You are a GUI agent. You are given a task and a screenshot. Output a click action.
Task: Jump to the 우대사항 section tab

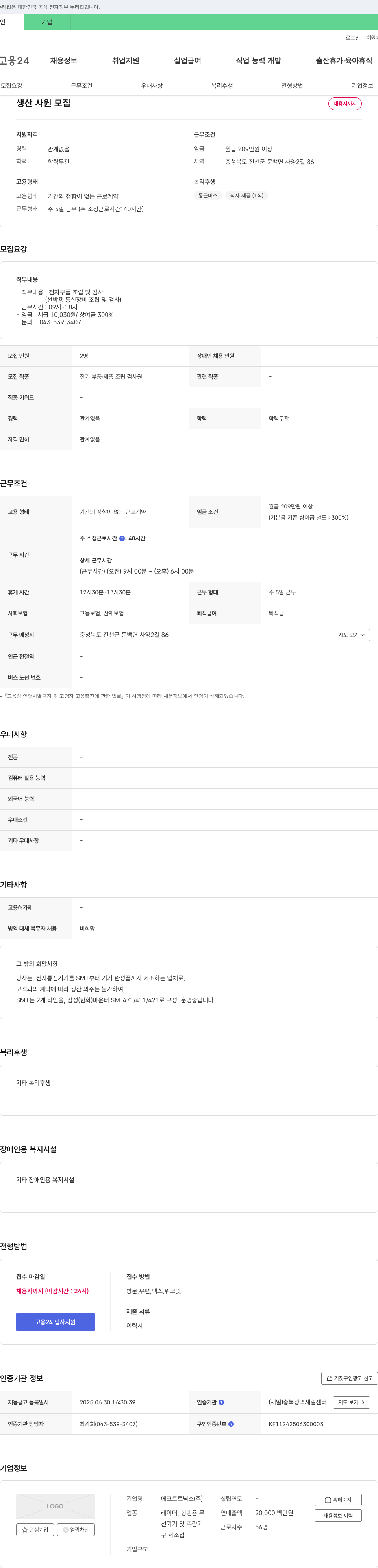coord(152,86)
